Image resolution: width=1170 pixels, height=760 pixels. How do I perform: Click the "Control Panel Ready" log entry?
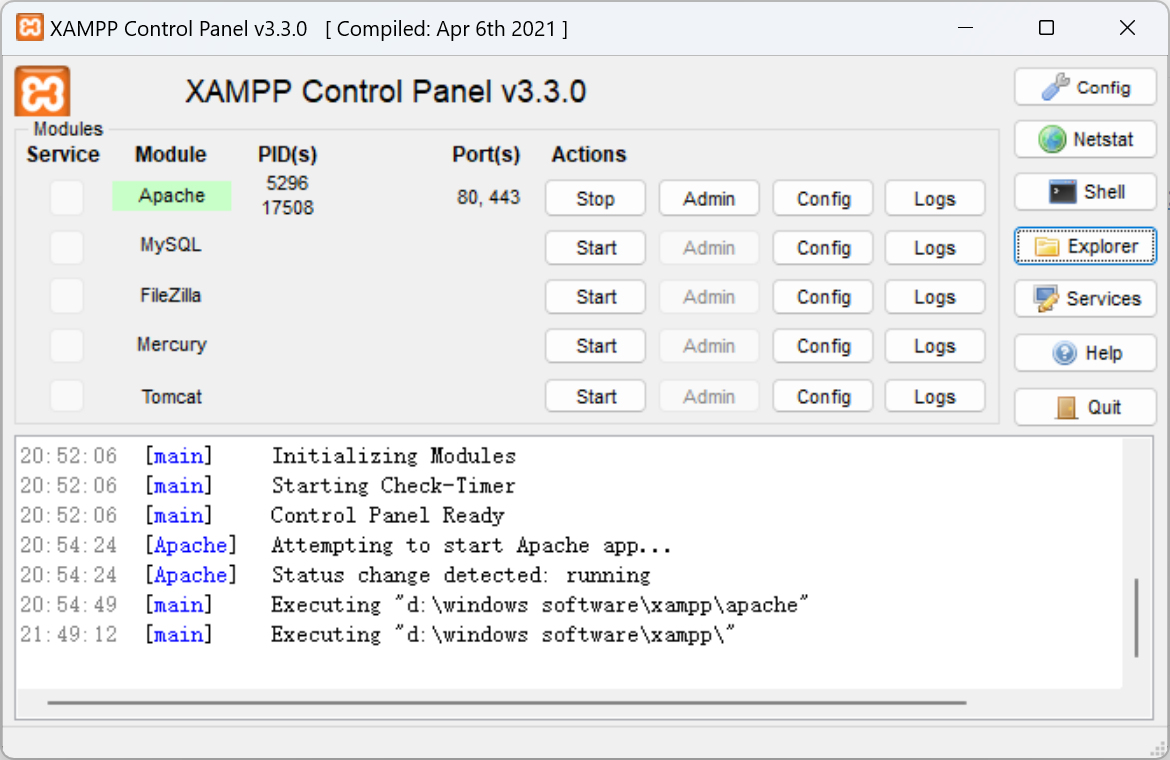(x=387, y=515)
